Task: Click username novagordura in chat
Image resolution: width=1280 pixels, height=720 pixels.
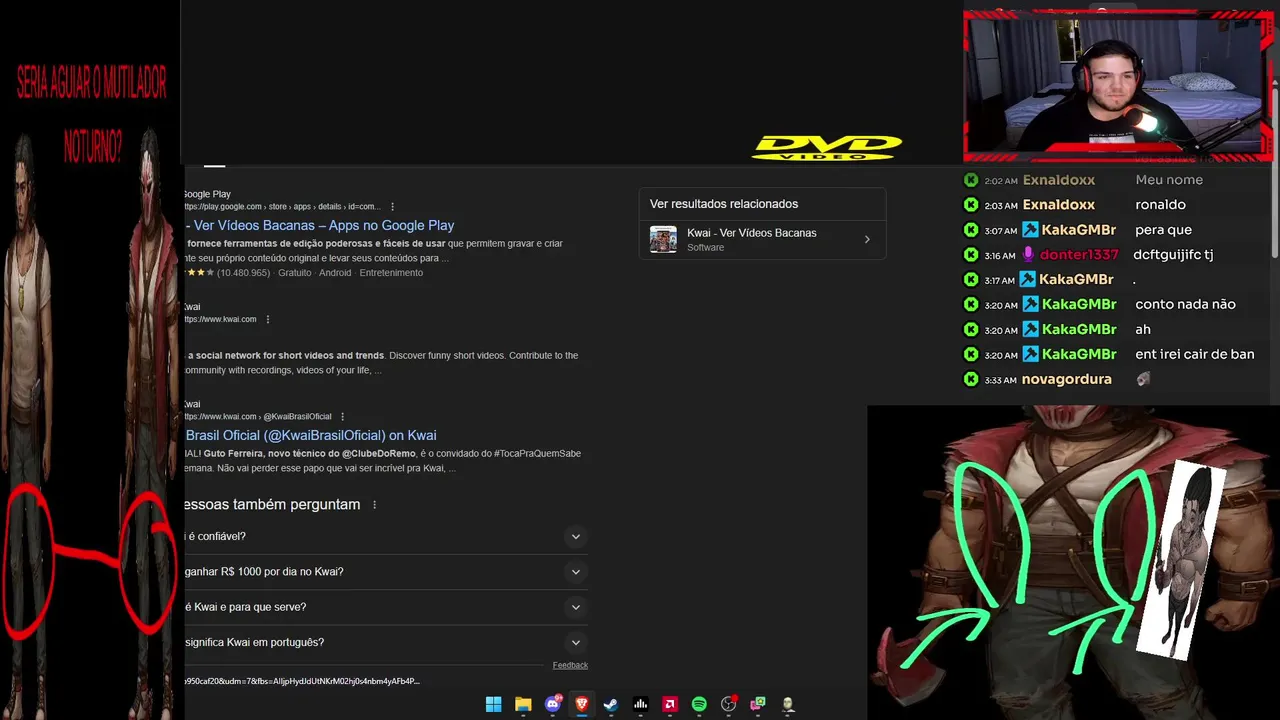Action: (1066, 379)
